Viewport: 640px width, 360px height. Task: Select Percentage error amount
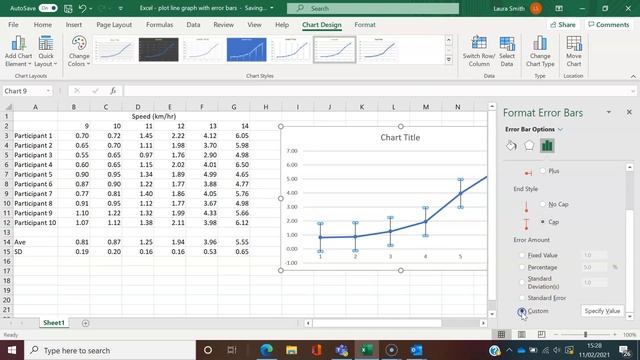[522, 267]
